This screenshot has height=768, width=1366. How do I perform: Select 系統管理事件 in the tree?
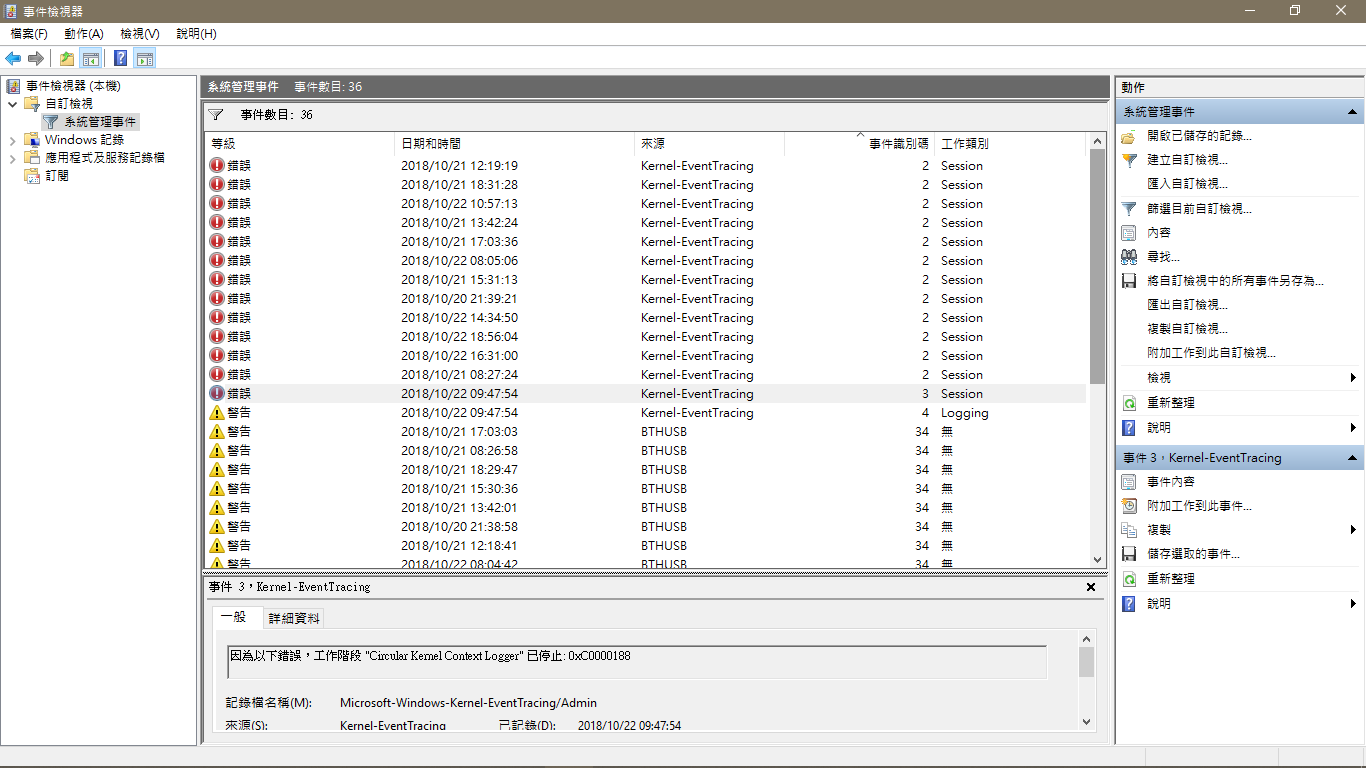[x=100, y=122]
